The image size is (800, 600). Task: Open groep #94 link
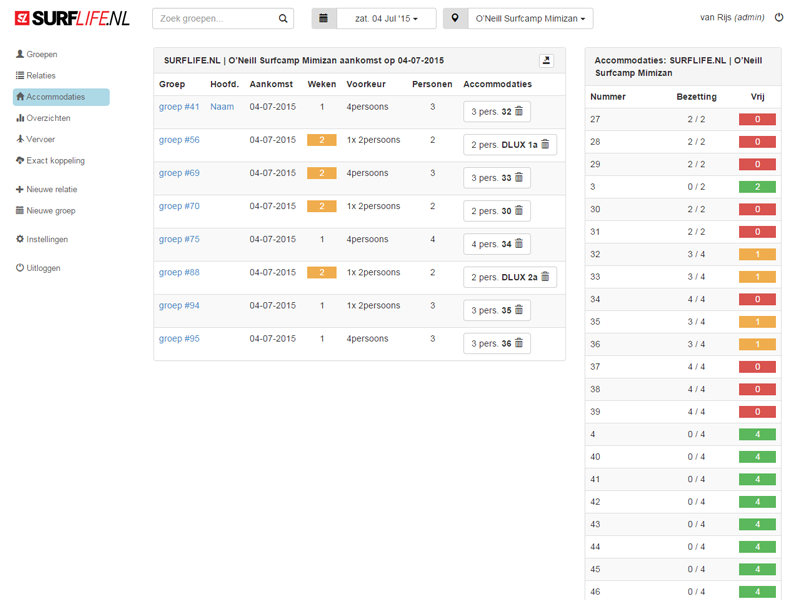(x=179, y=306)
